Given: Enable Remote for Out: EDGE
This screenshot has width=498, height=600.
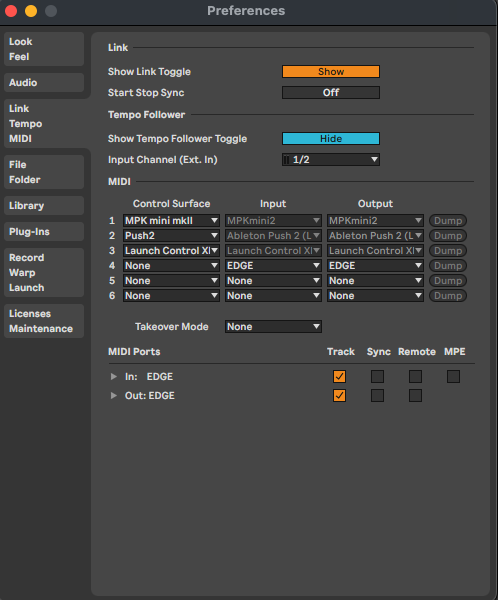Looking at the screenshot, I should [415, 395].
